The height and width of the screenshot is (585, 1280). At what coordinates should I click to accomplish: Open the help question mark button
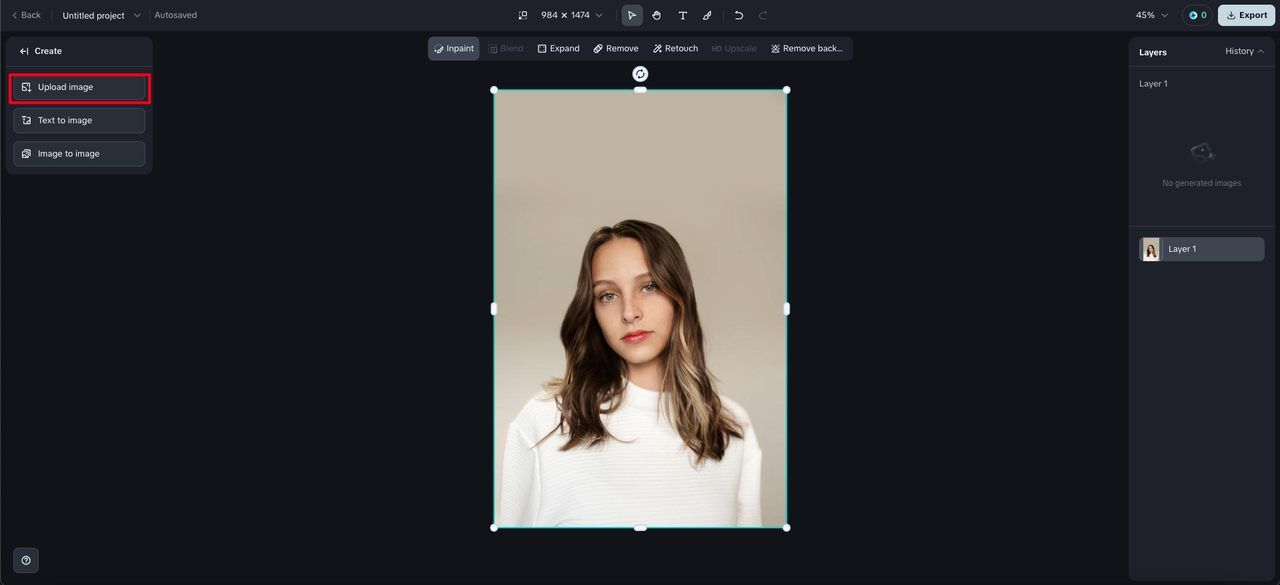pos(26,560)
